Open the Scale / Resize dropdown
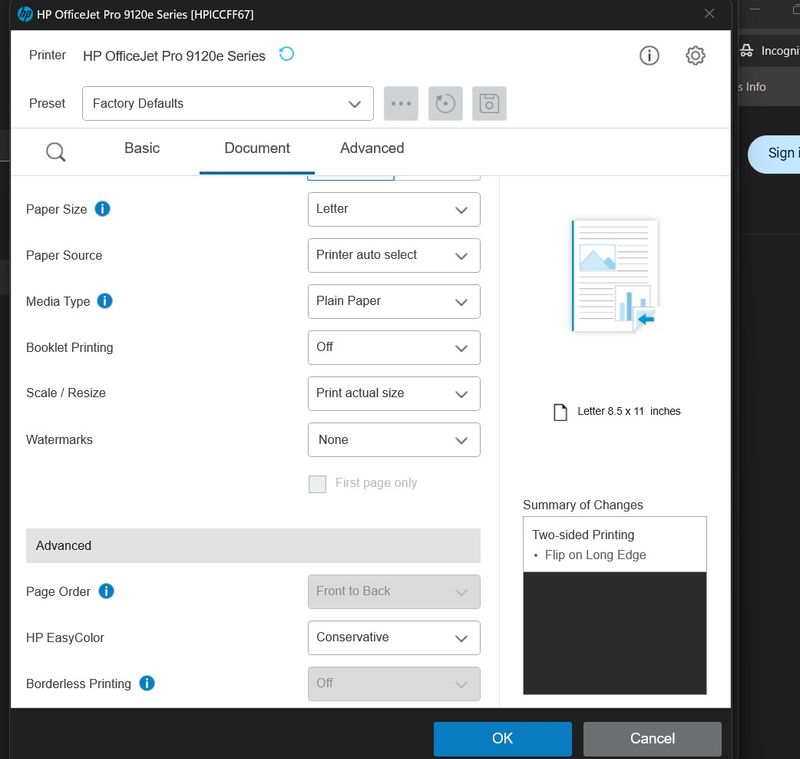This screenshot has width=800, height=759. tap(394, 393)
